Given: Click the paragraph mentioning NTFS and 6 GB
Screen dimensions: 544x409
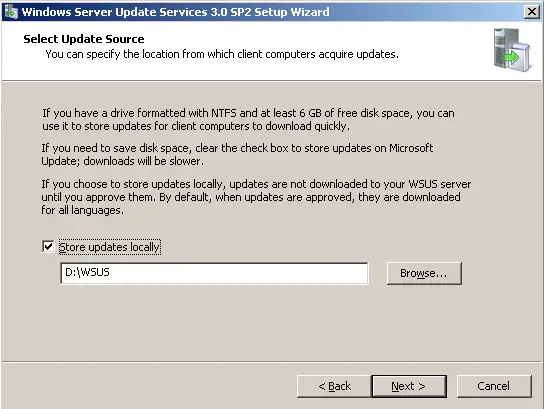Looking at the screenshot, I should pos(248,120).
